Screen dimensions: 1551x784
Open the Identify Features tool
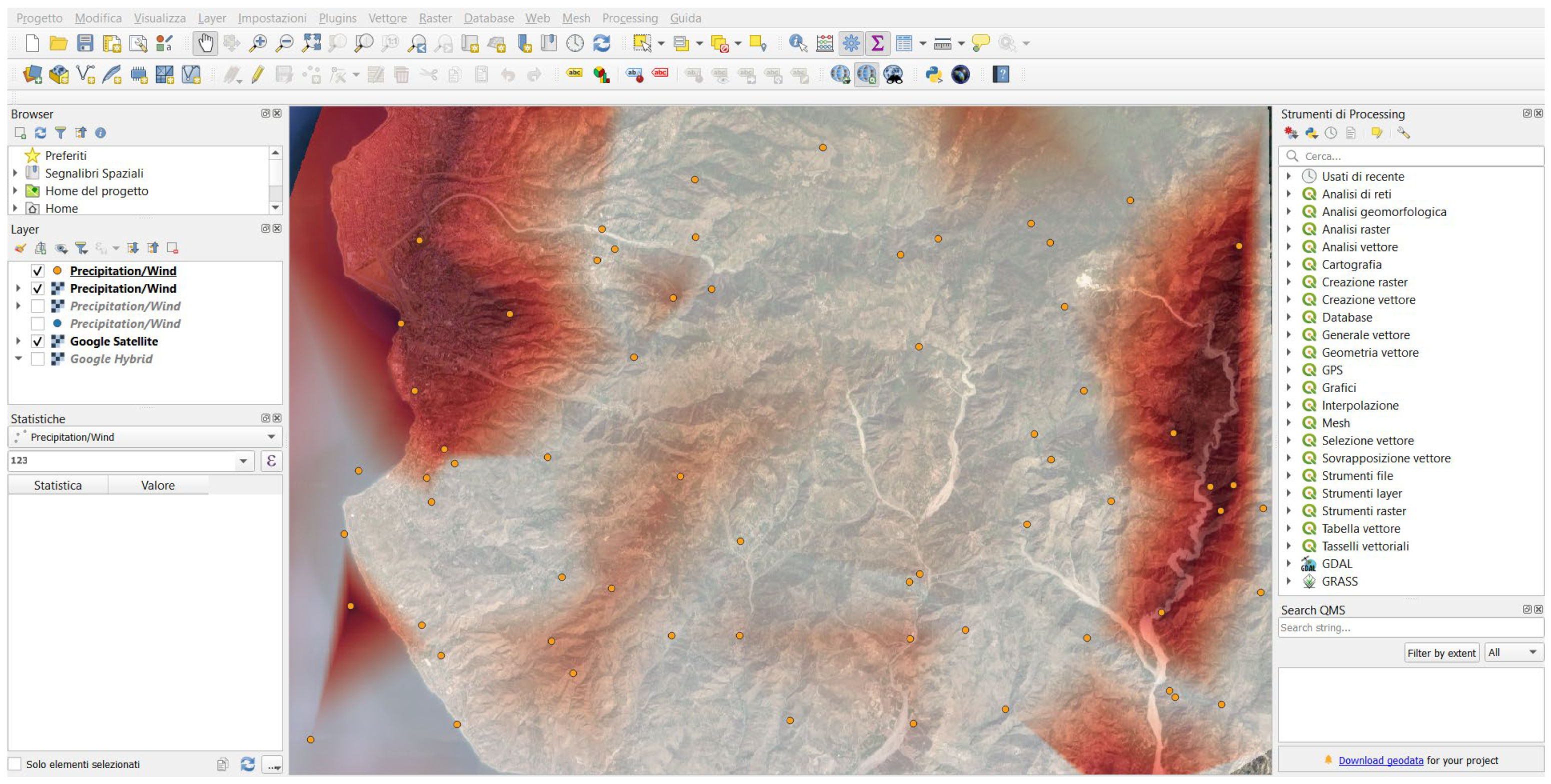click(x=797, y=43)
